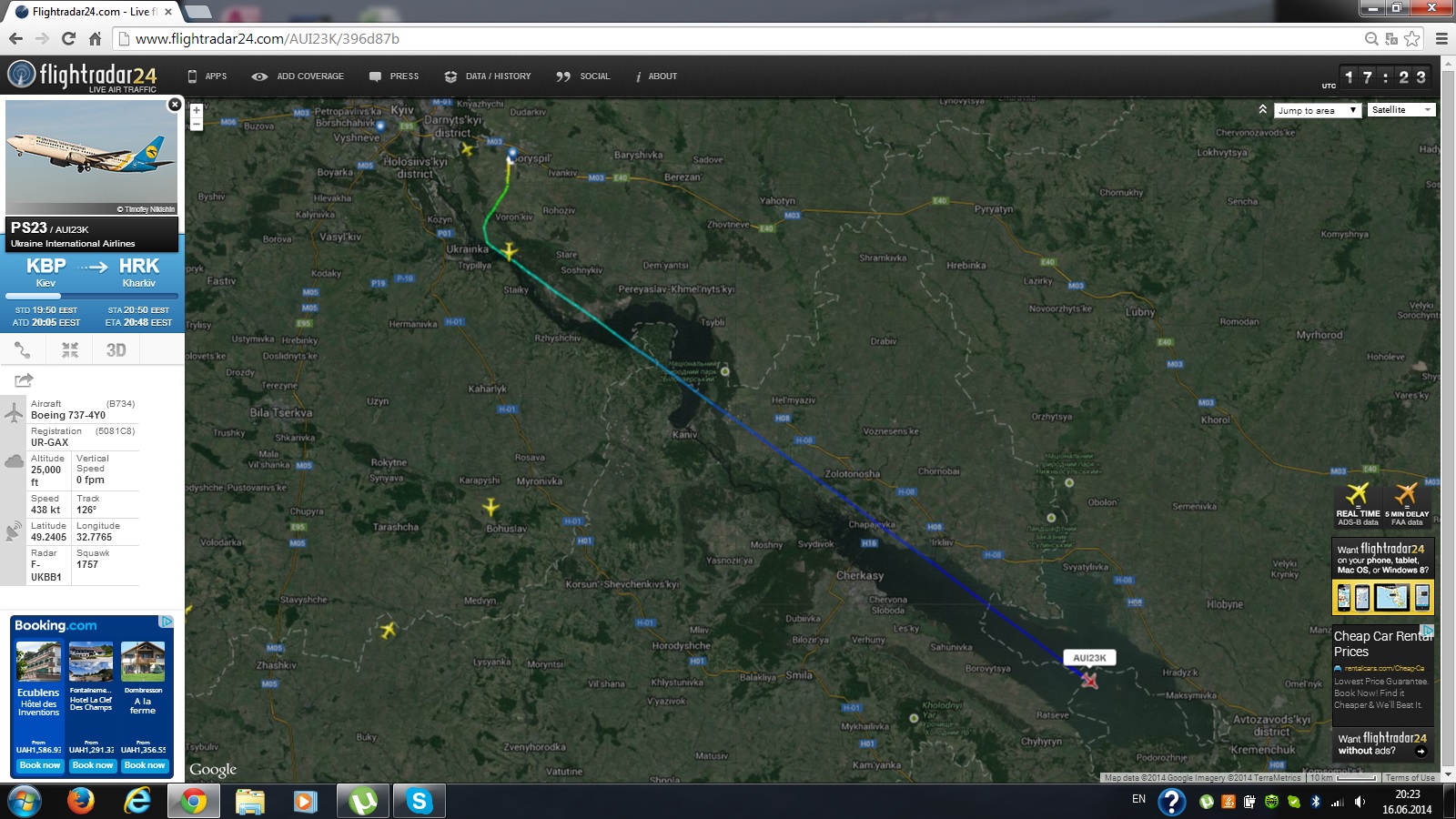This screenshot has height=819, width=1456.
Task: Zoom out the map with minus button
Action: 196,124
